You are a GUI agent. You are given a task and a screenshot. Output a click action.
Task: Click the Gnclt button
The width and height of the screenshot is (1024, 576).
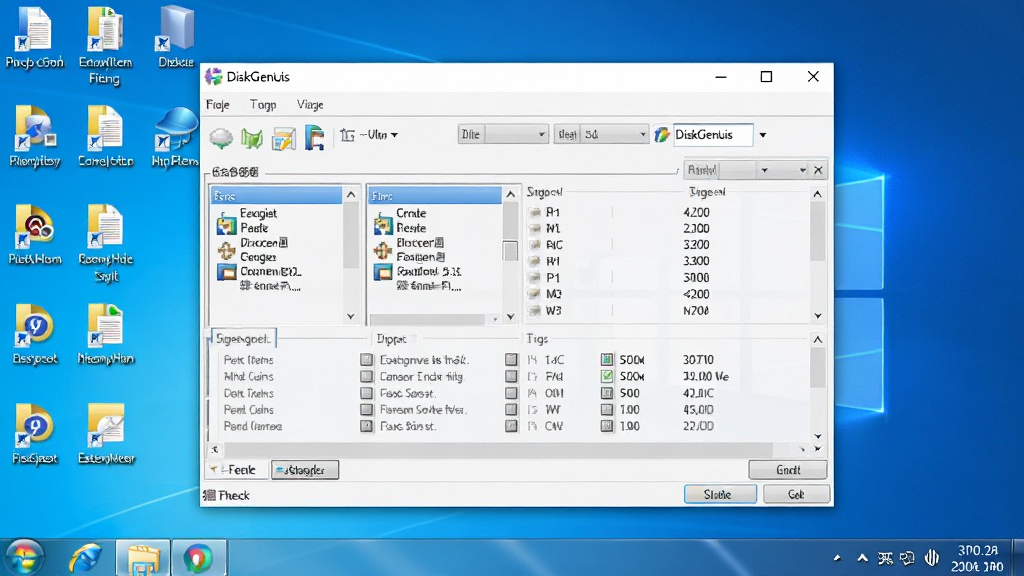coord(788,470)
